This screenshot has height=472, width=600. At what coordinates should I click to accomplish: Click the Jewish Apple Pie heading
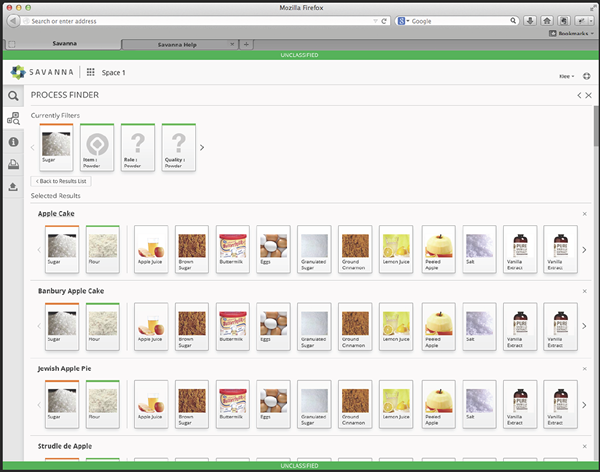tap(64, 369)
